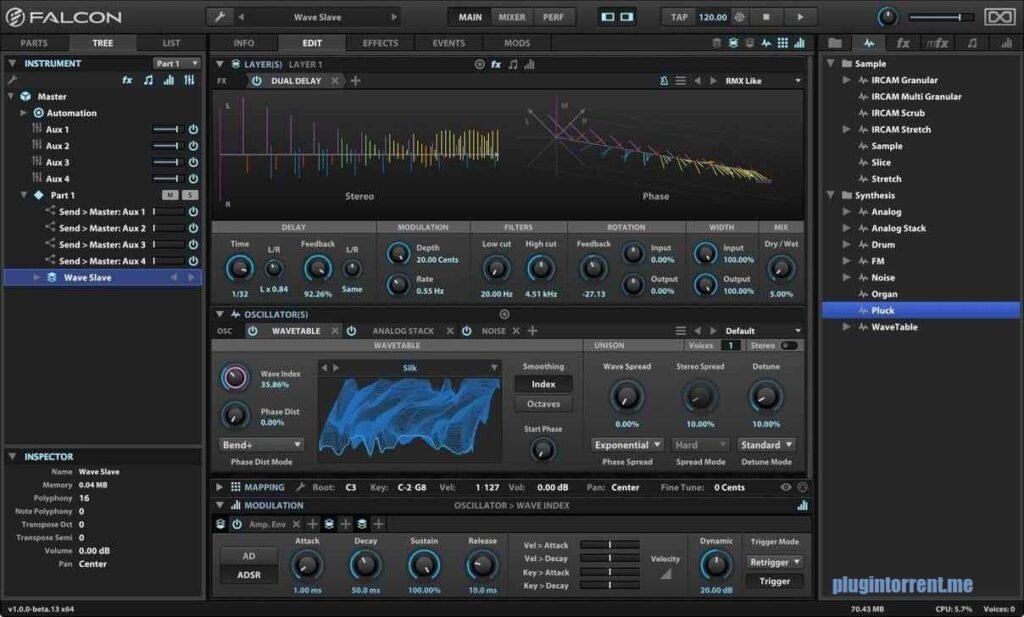Viewport: 1024px width, 617px height.
Task: Toggle the mapping eye visibility icon
Action: point(786,487)
